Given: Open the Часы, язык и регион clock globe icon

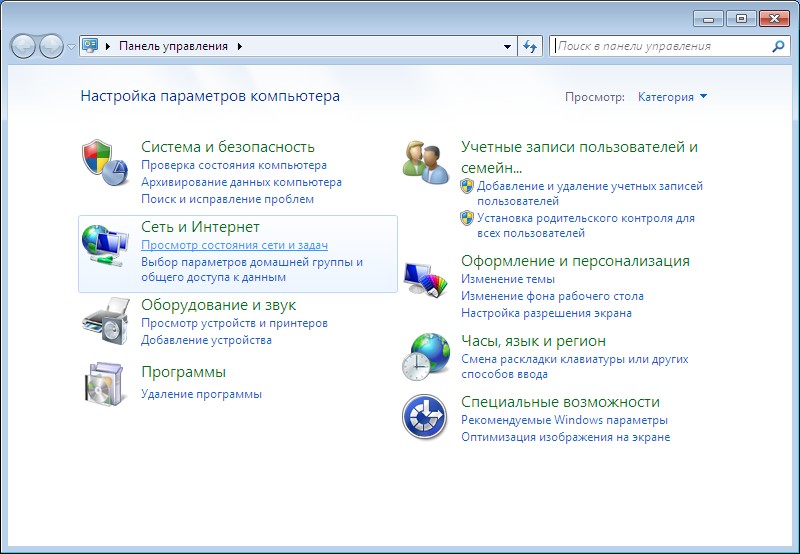Looking at the screenshot, I should (x=426, y=357).
